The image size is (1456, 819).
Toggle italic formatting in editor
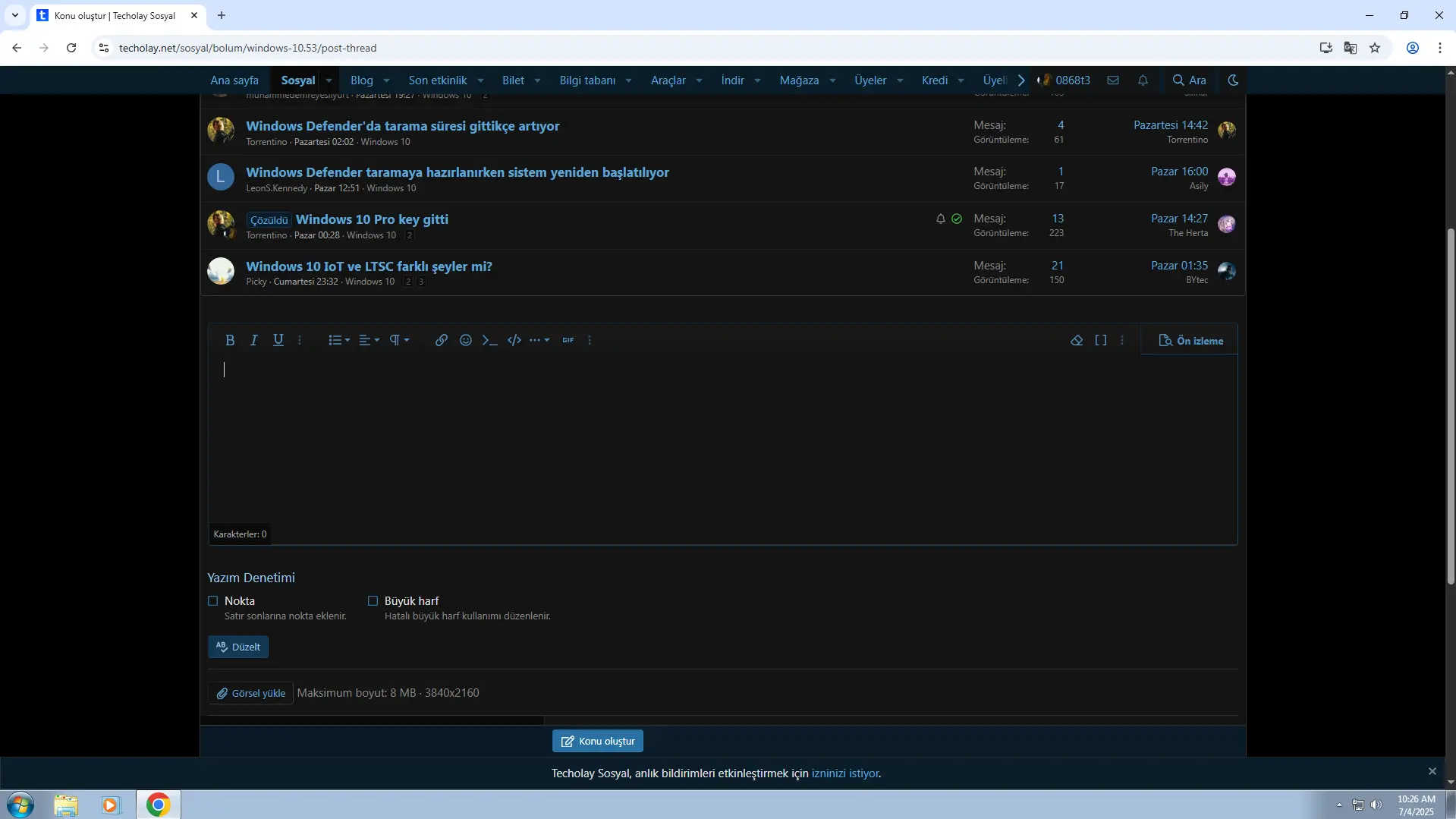[254, 340]
